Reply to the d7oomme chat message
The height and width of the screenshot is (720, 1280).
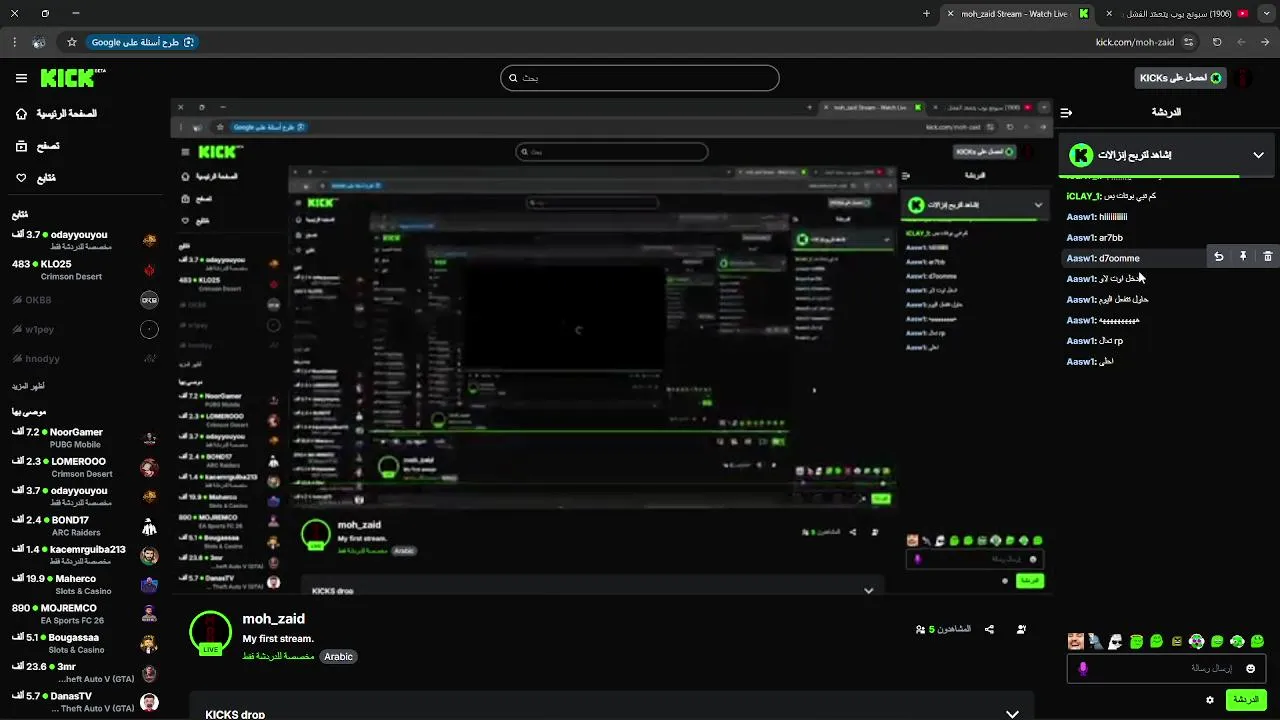coord(1219,257)
